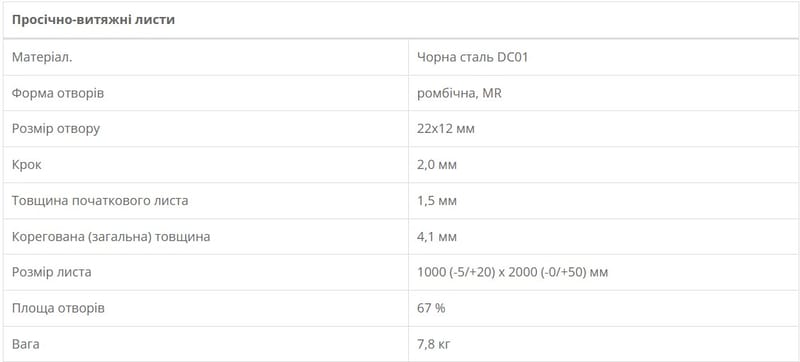
Task: Click the table header Просічно-витяжні листи
Action: click(x=94, y=21)
